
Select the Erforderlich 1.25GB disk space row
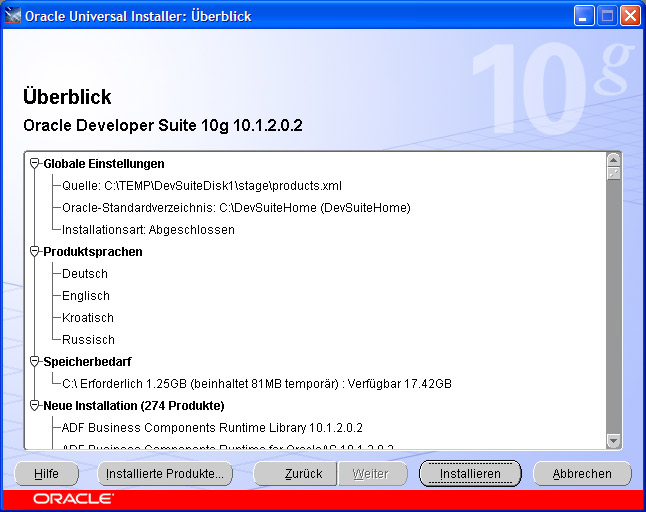click(257, 383)
